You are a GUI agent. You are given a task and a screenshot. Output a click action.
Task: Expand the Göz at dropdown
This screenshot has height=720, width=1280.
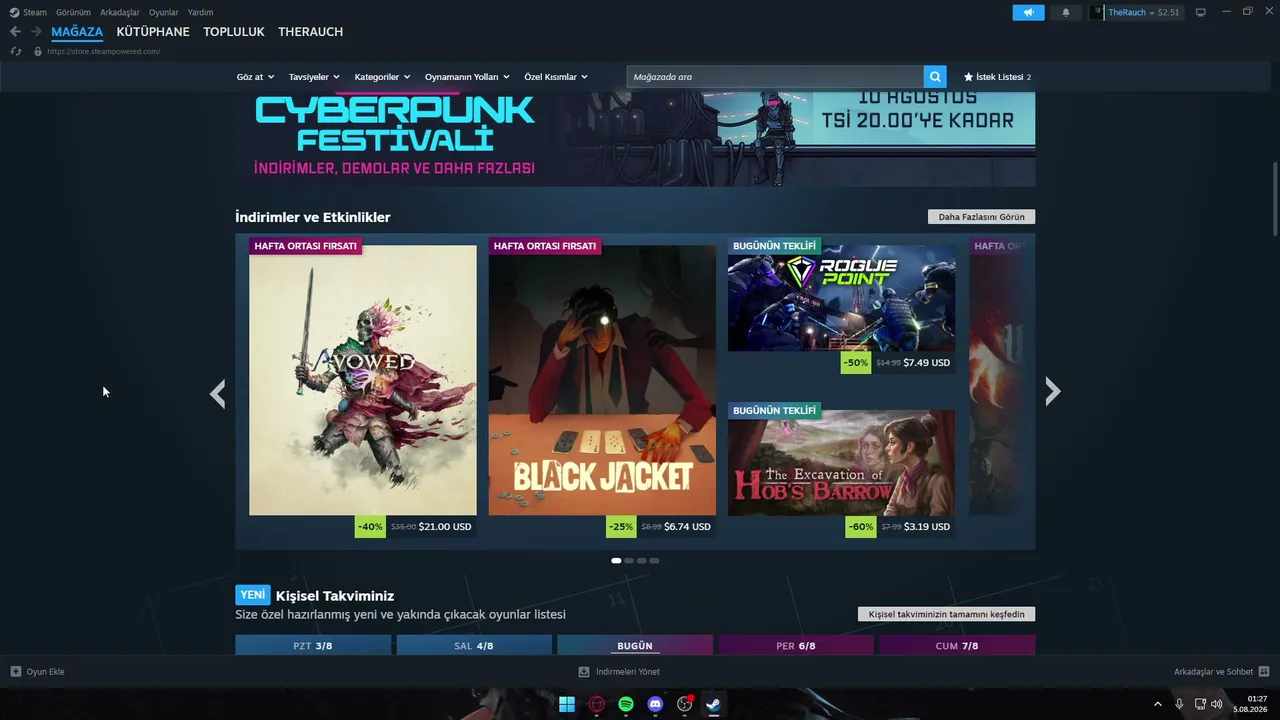coord(255,77)
